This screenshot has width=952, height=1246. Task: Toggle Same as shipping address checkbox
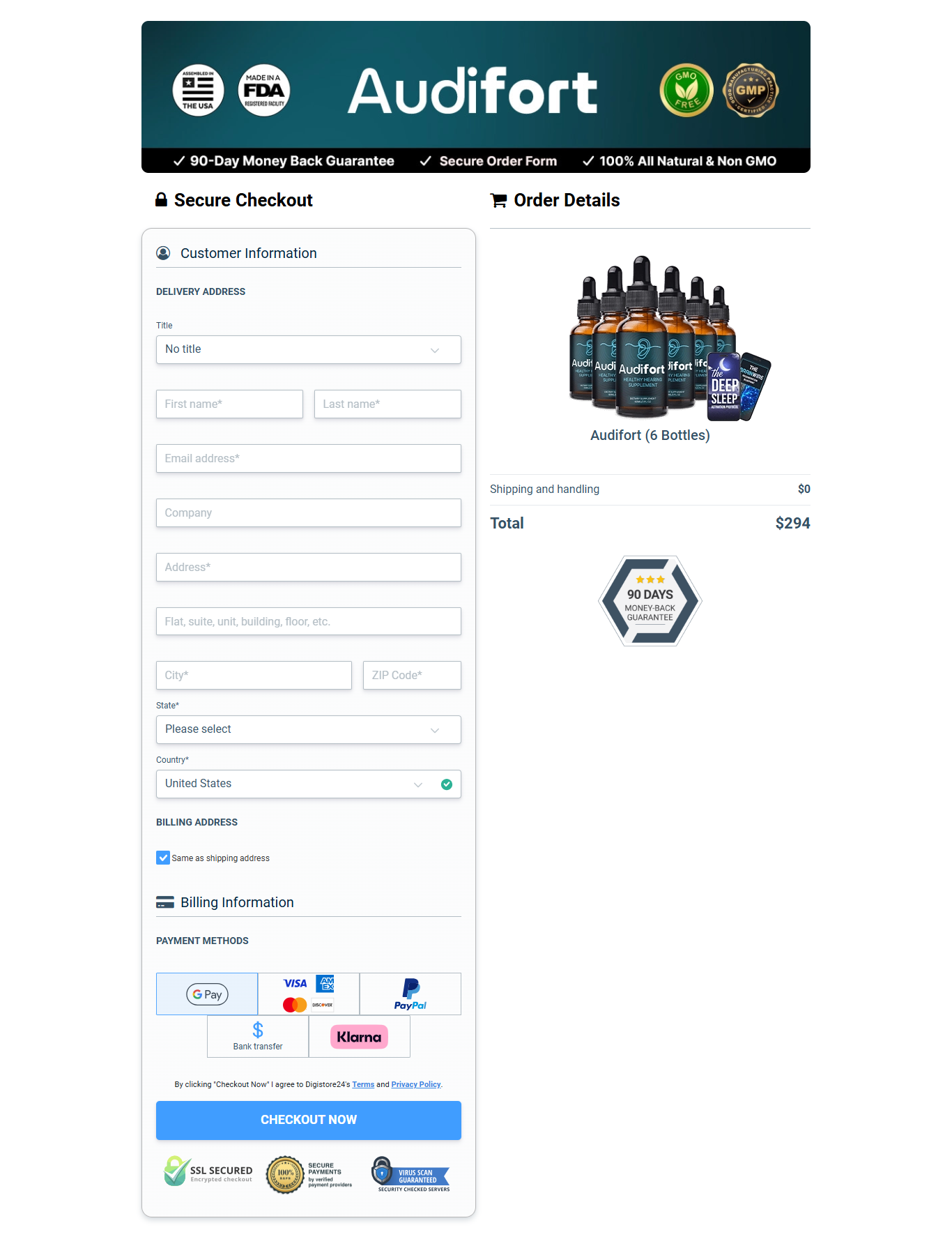pyautogui.click(x=163, y=858)
